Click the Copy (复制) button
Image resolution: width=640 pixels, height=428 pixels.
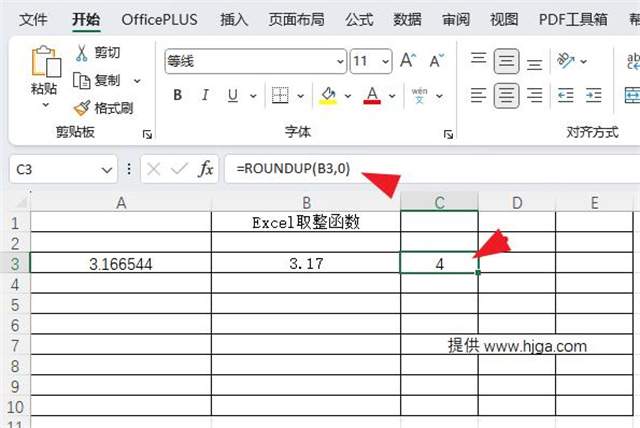point(97,80)
